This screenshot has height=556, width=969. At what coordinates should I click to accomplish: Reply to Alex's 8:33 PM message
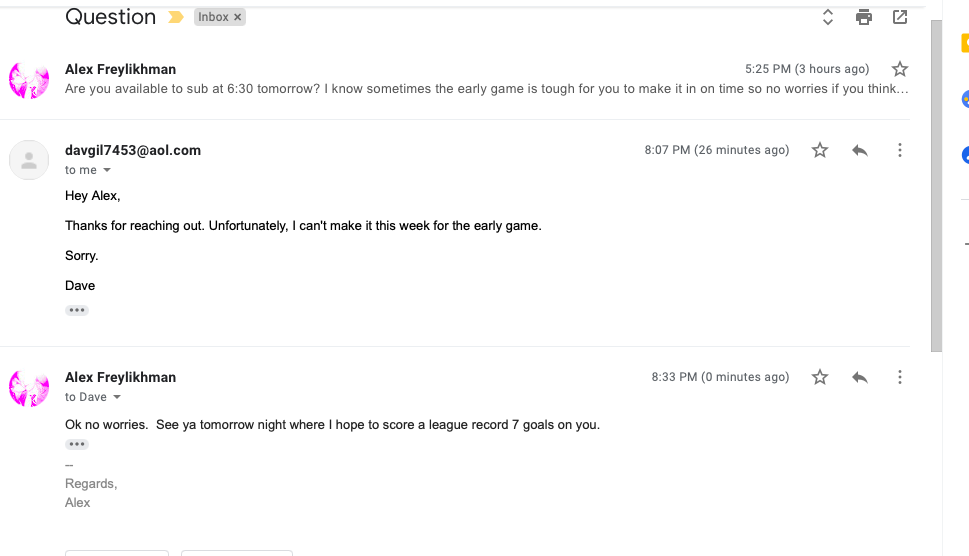[x=859, y=377]
